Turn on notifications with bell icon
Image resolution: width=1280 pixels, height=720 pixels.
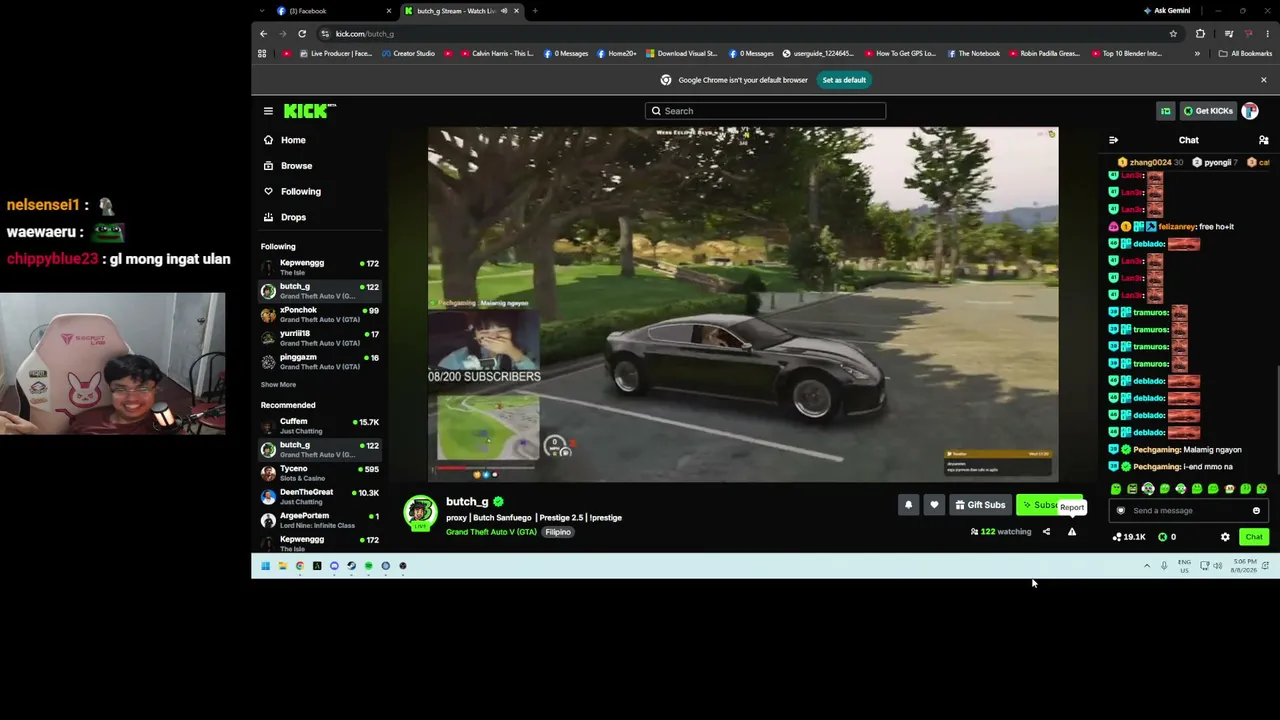(908, 505)
